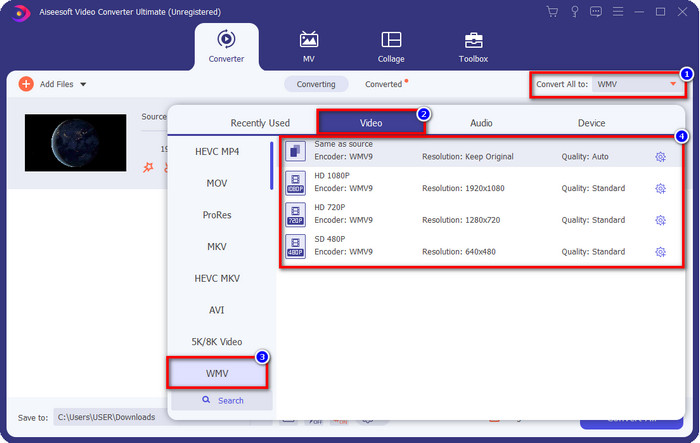
Task: Expand the Add Files dropdown arrow
Action: [83, 84]
